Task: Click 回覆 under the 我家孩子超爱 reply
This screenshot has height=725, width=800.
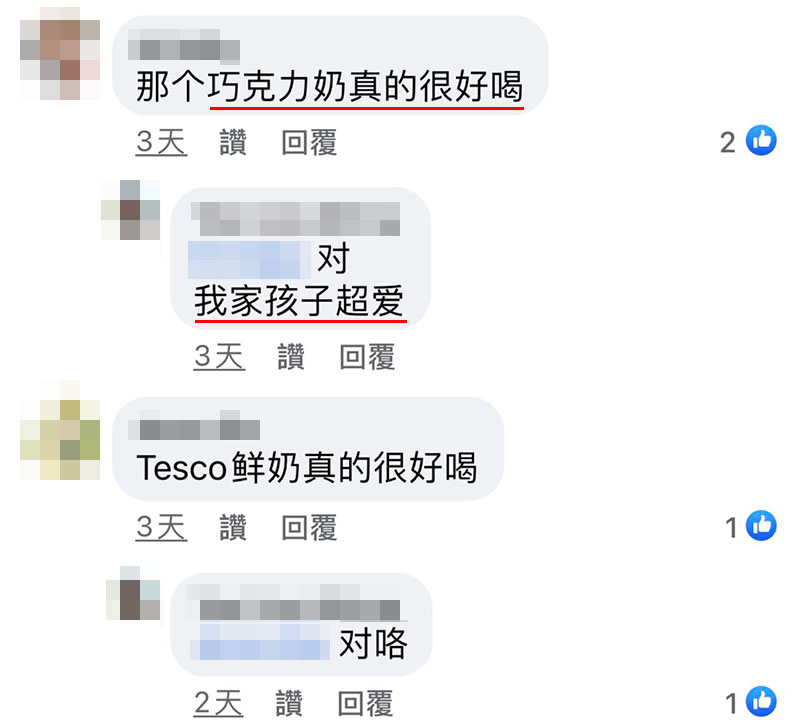Action: [x=367, y=356]
